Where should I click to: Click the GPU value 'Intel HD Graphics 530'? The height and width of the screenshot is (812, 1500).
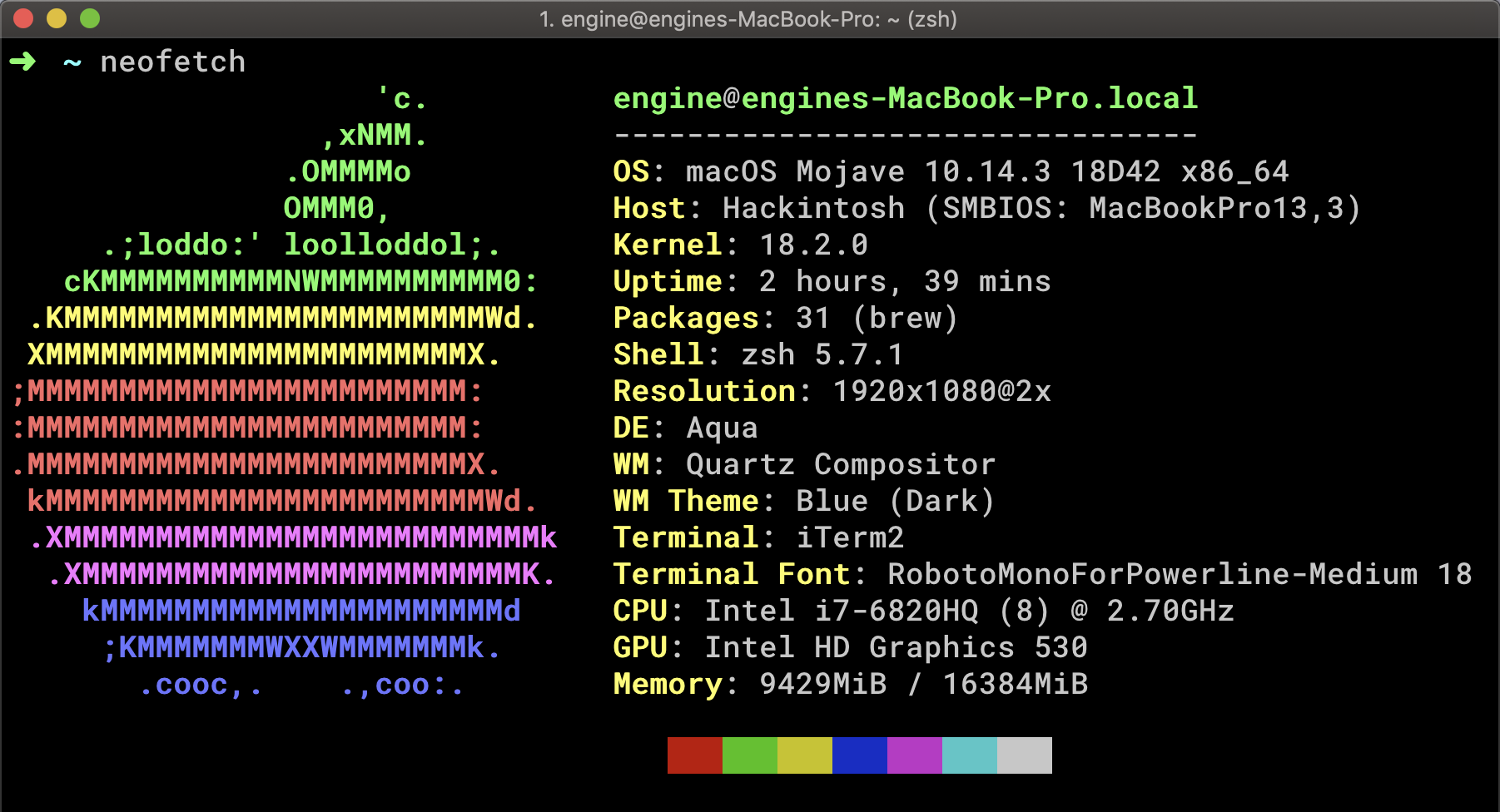click(x=897, y=647)
